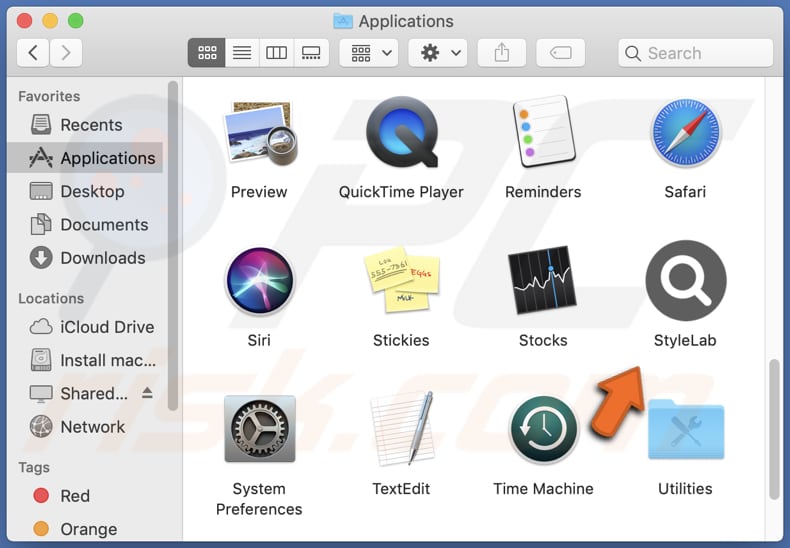Viewport: 790px width, 548px height.
Task: Select the StyleLab name label
Action: coord(685,340)
